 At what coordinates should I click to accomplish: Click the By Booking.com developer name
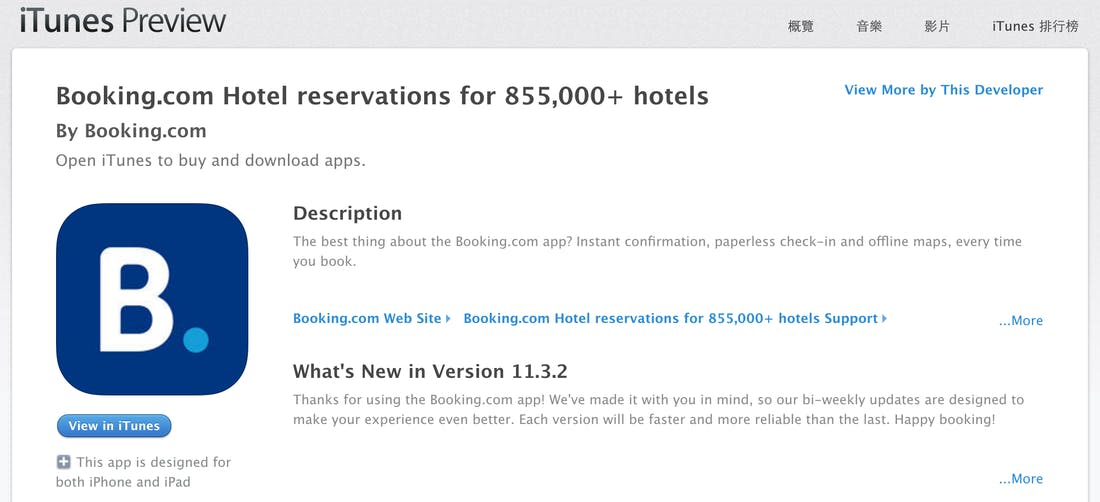click(131, 131)
